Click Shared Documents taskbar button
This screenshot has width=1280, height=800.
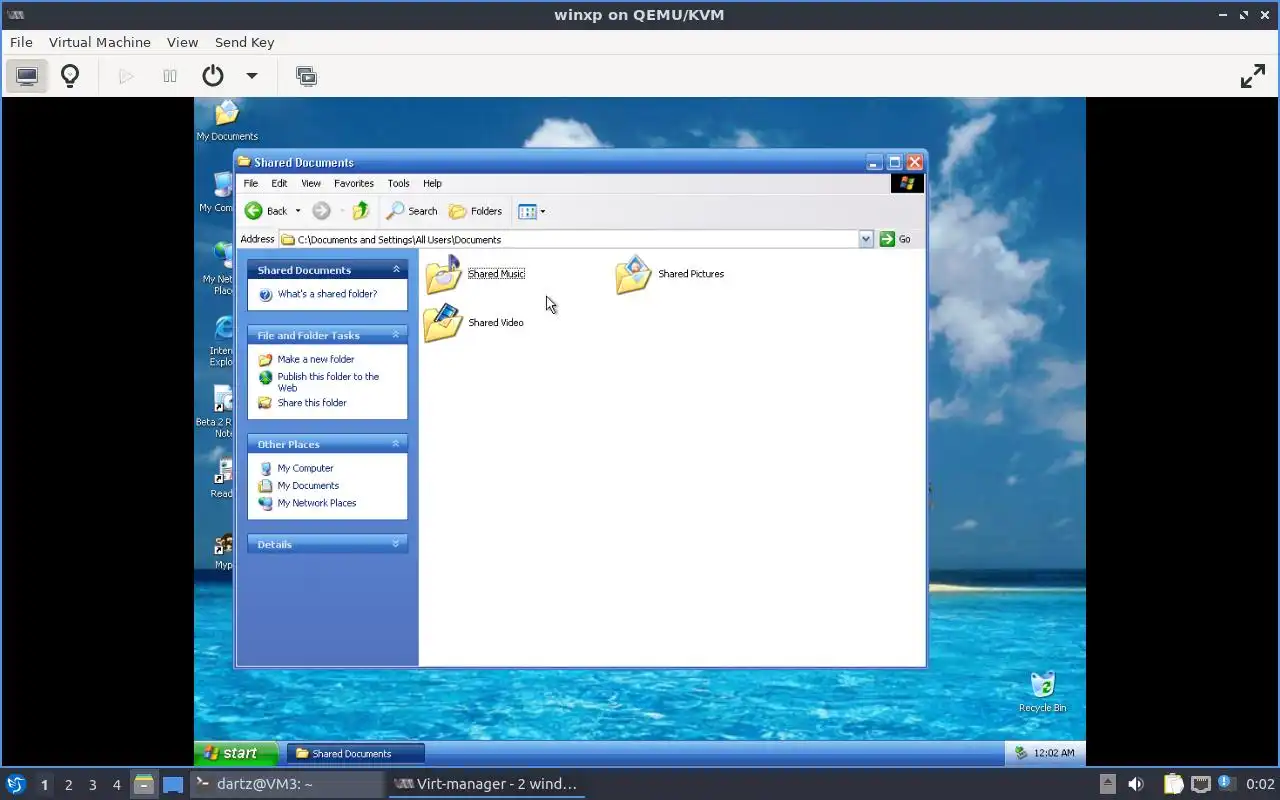[356, 753]
